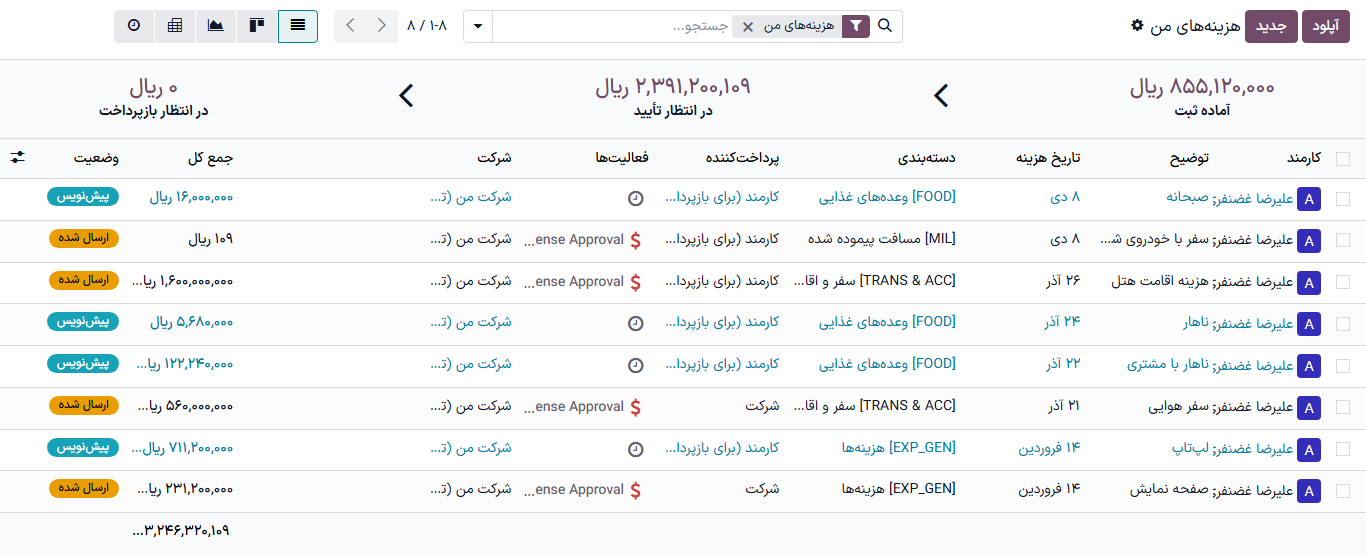Sort by تاریخ هزینه column header

(1049, 158)
